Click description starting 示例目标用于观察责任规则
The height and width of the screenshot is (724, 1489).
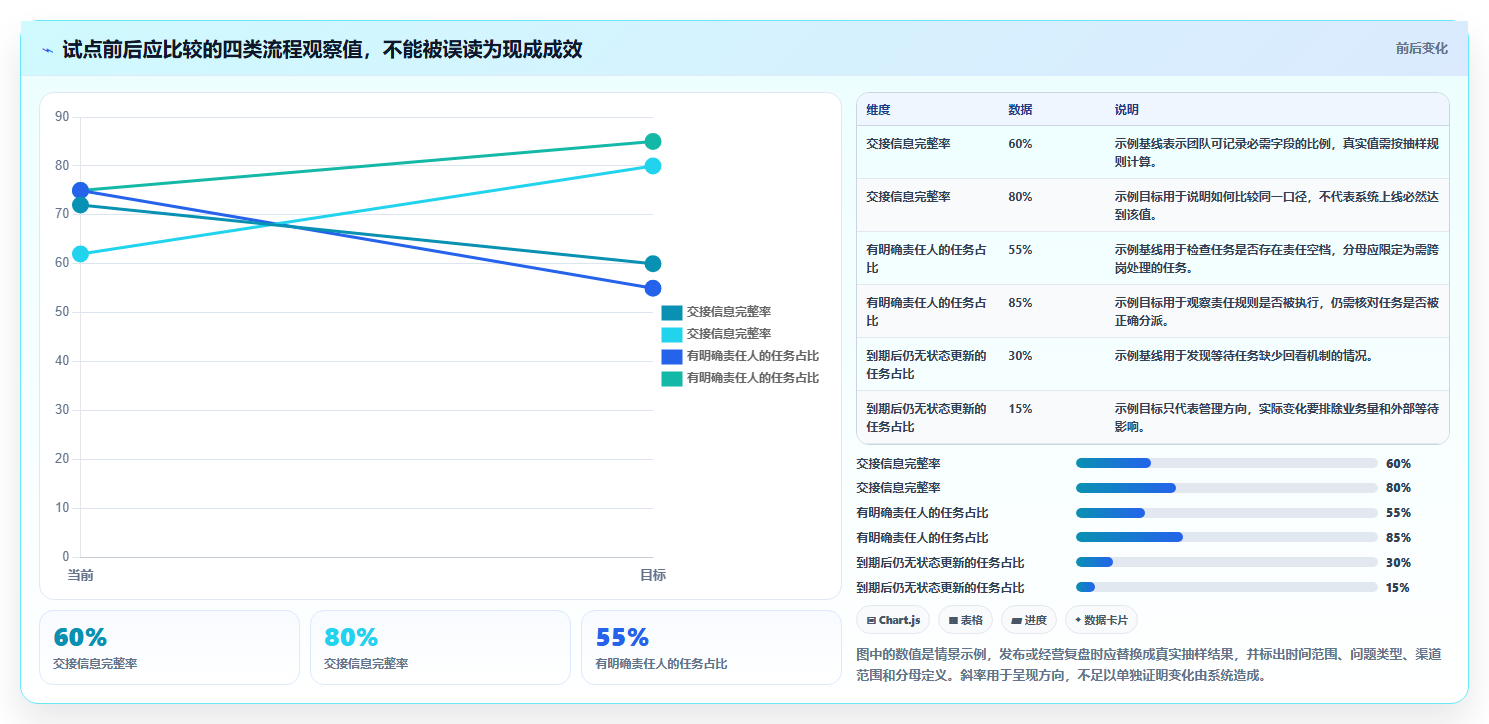click(1277, 311)
